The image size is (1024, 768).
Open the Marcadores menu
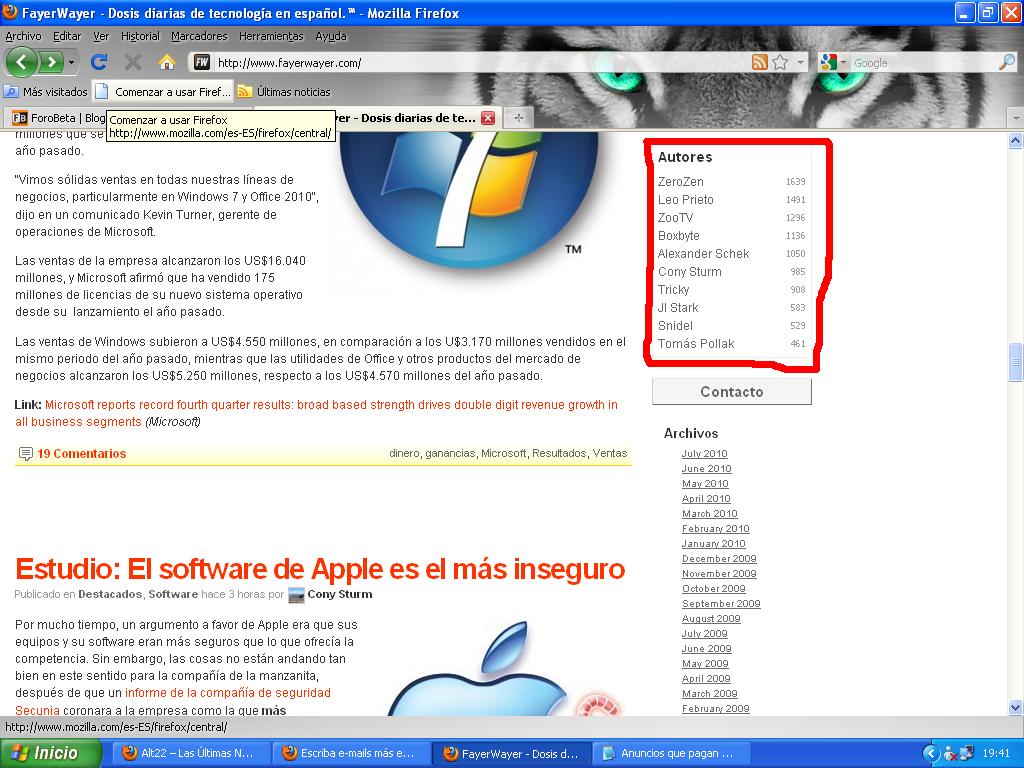199,37
